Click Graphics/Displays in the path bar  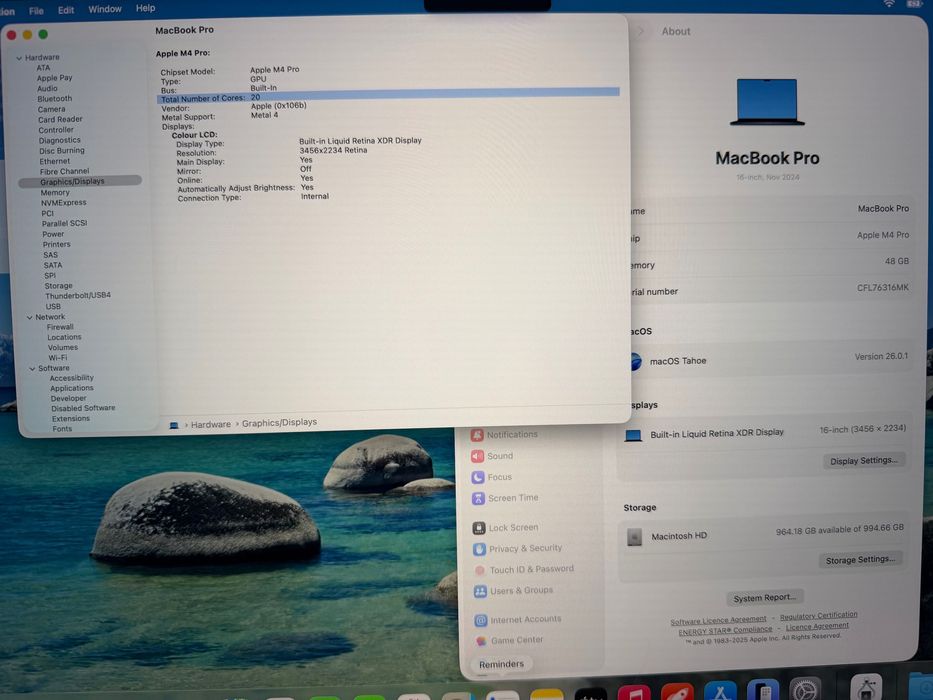[x=279, y=423]
